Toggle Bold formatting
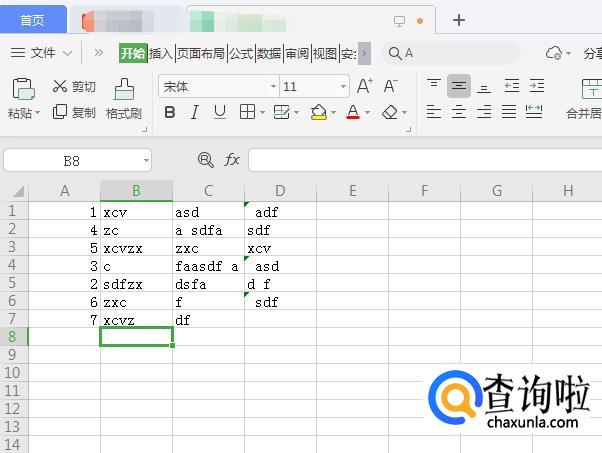The height and width of the screenshot is (453, 602). pos(170,112)
